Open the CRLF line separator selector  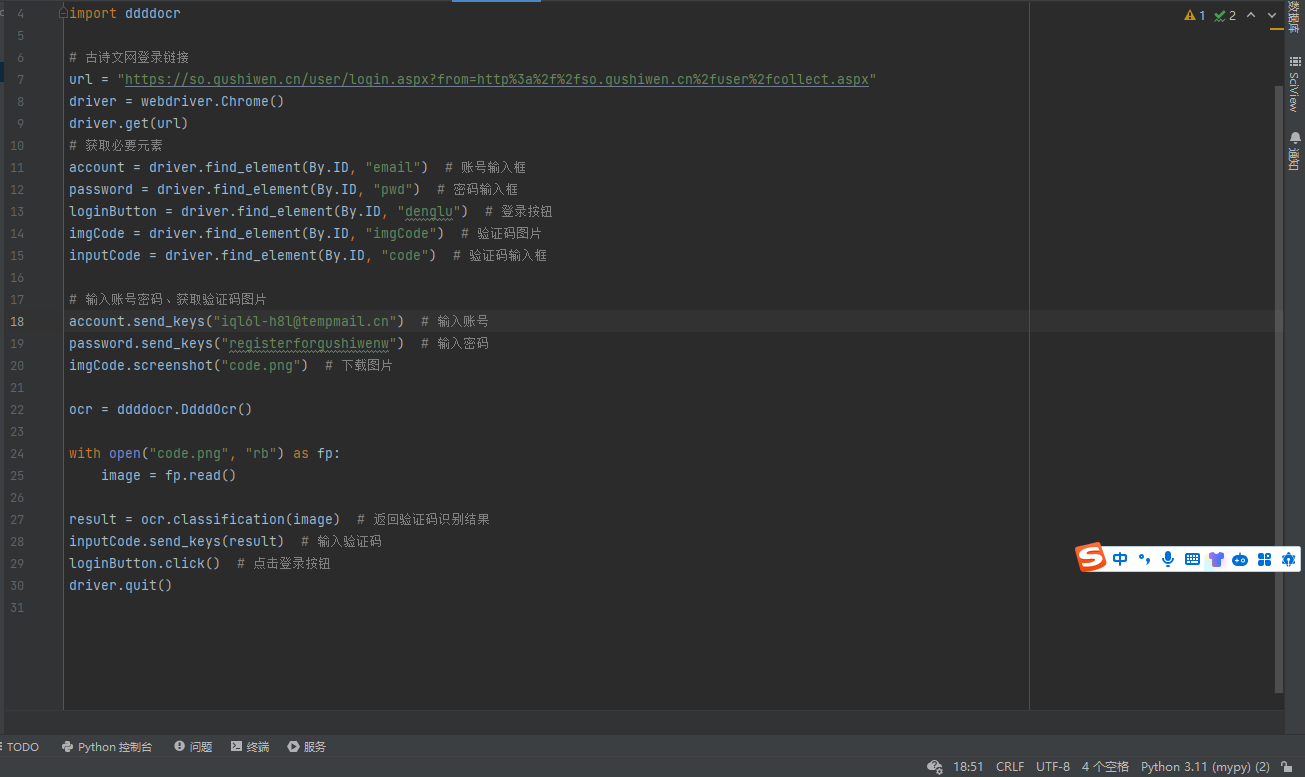1010,767
